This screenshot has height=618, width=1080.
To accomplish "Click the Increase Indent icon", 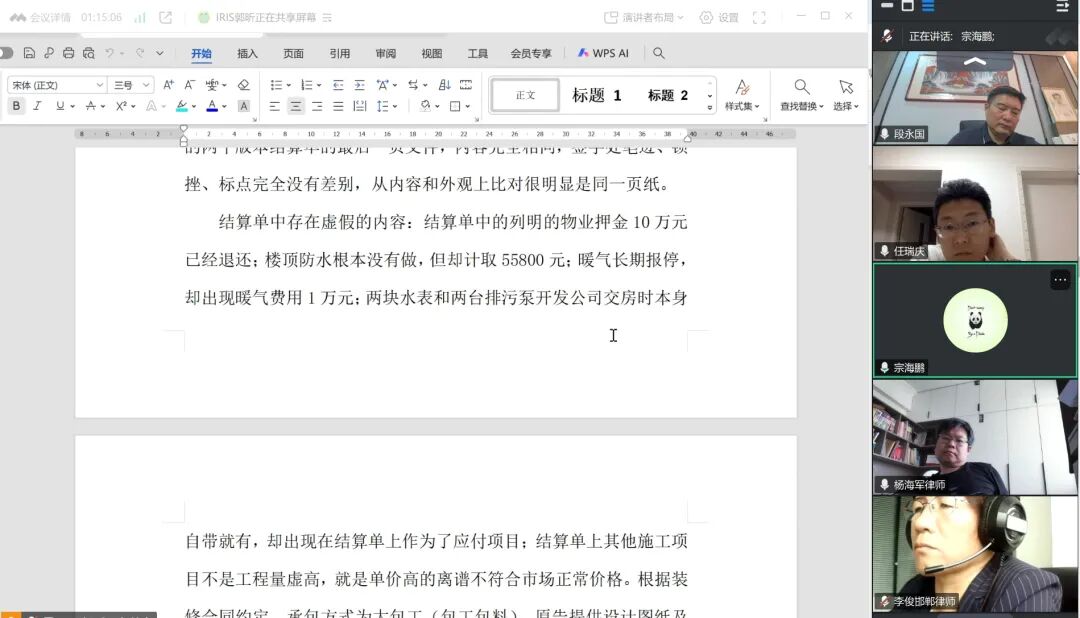I will coord(360,85).
